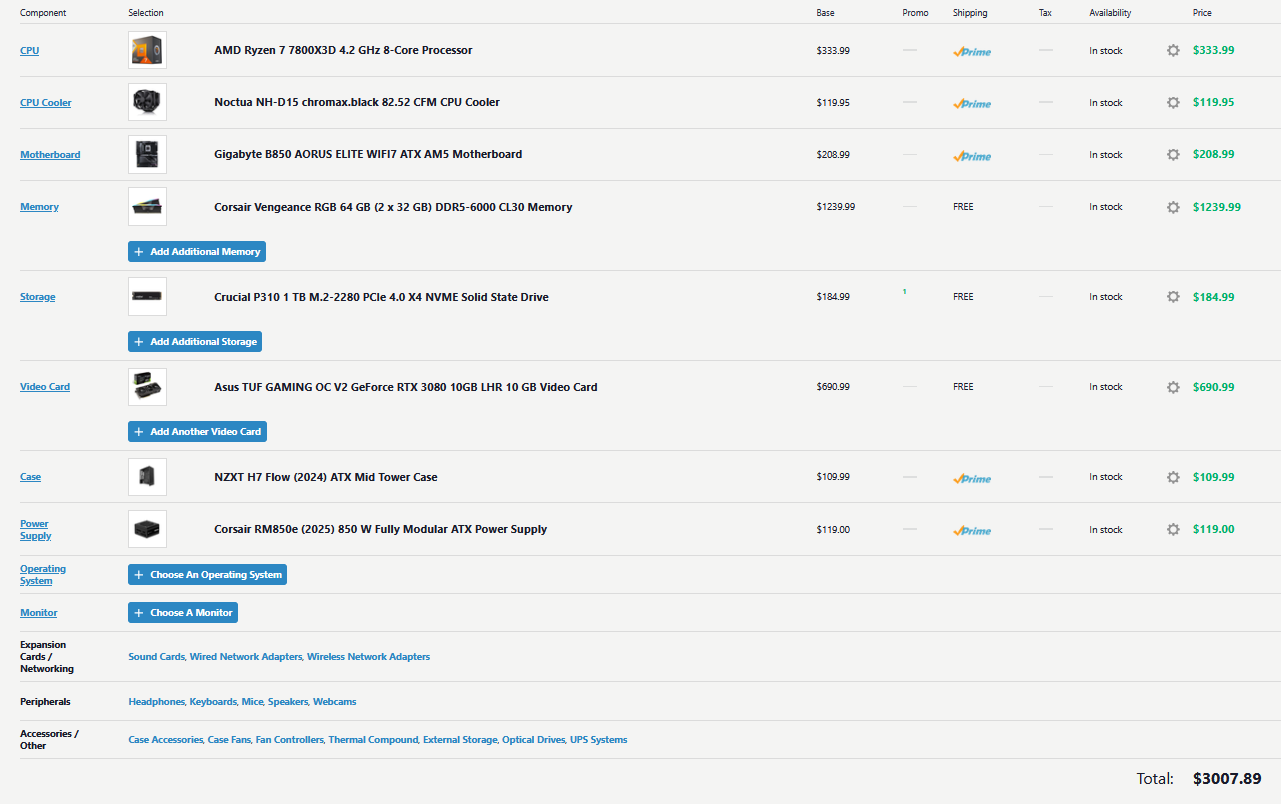Browse Keyboards peripherals link
This screenshot has width=1281, height=804.
[213, 702]
